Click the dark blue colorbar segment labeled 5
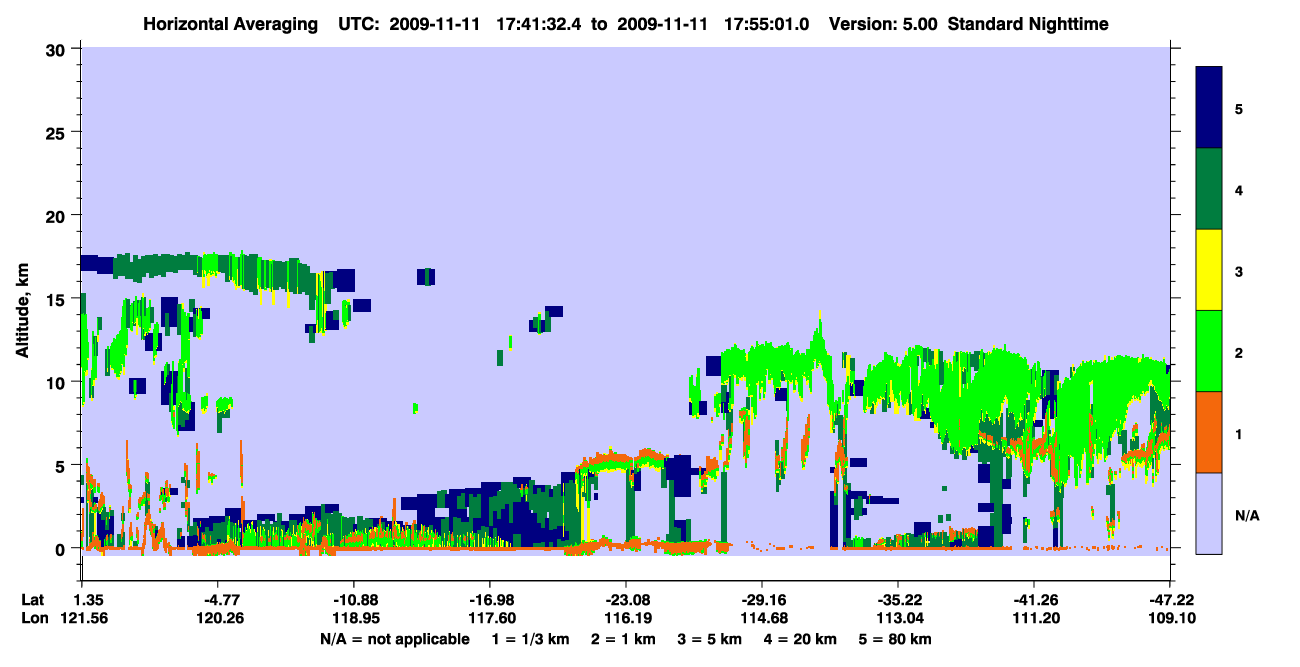This screenshot has width=1300, height=667. 1209,108
